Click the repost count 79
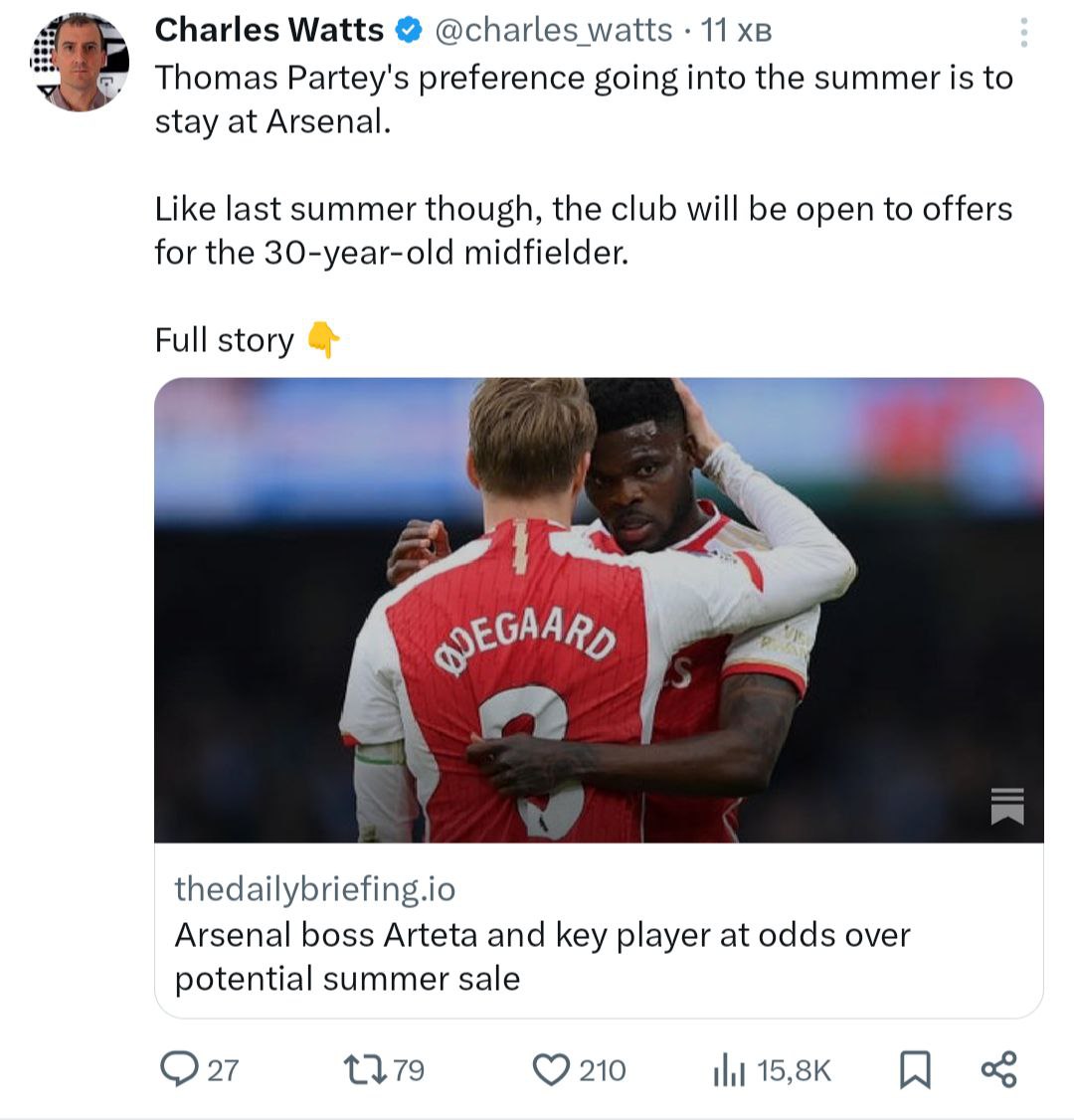The width and height of the screenshot is (1074, 1120). [409, 1070]
